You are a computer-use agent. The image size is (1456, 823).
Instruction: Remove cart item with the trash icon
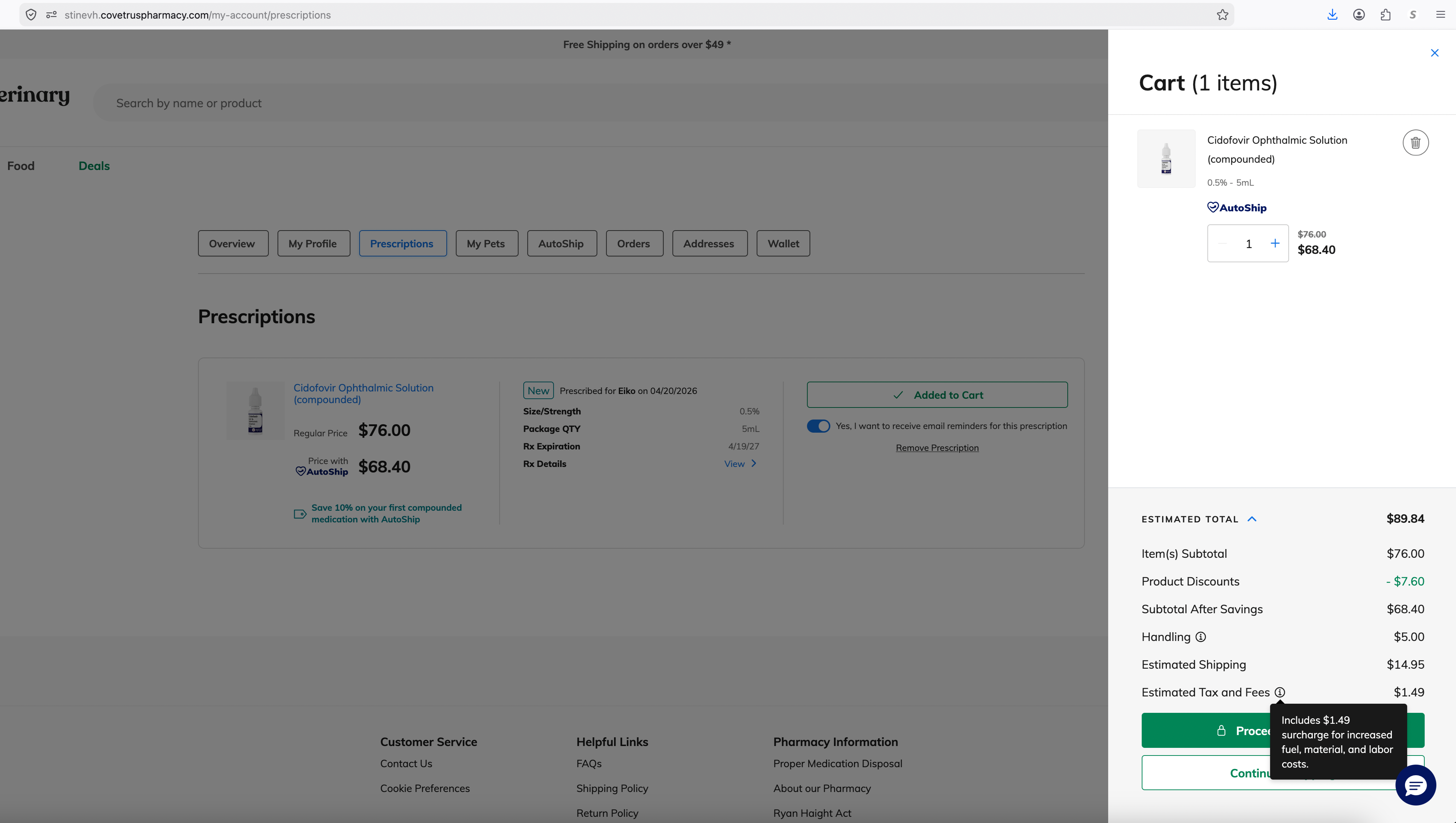tap(1415, 143)
